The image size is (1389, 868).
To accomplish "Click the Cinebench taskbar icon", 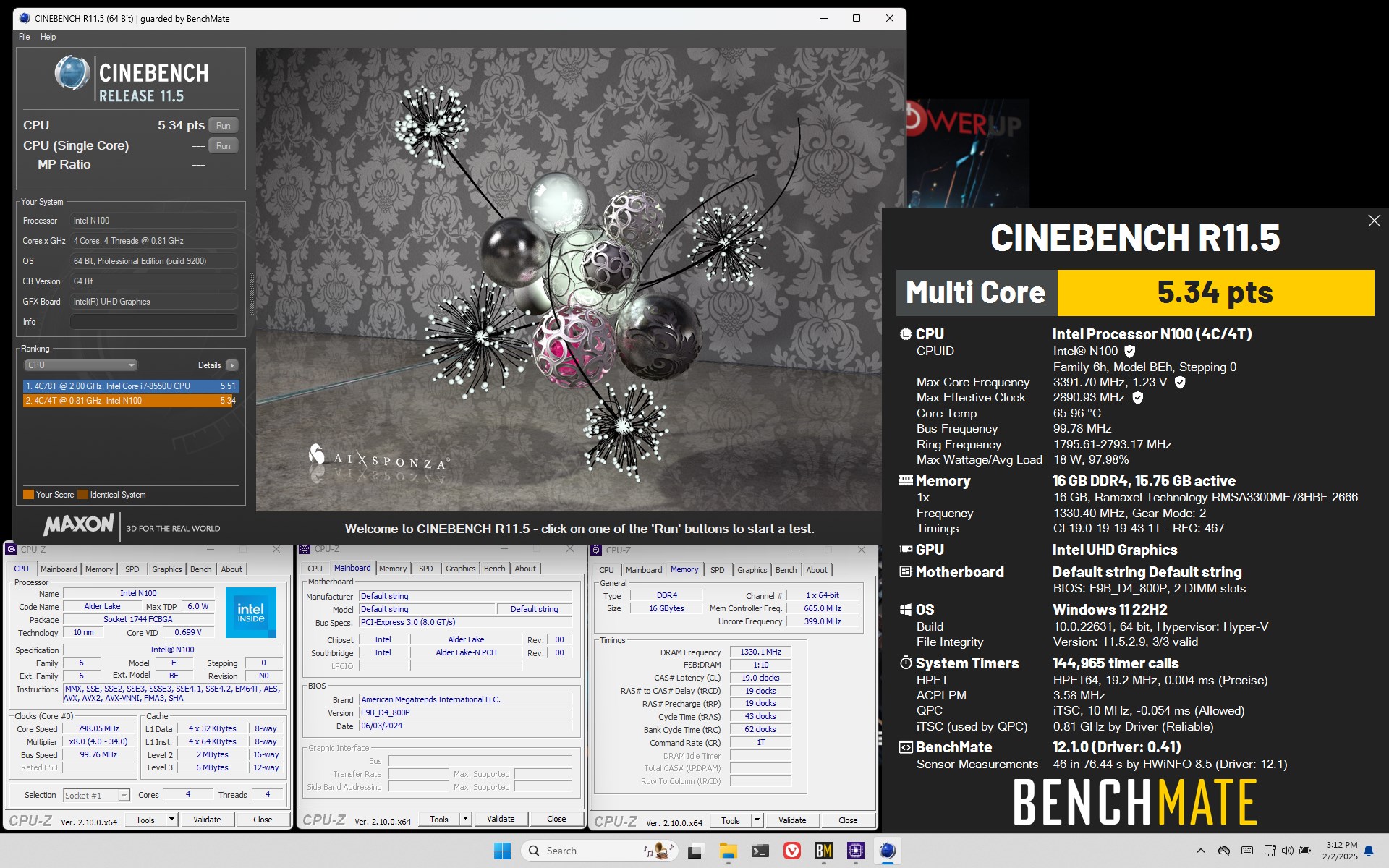I will (888, 851).
